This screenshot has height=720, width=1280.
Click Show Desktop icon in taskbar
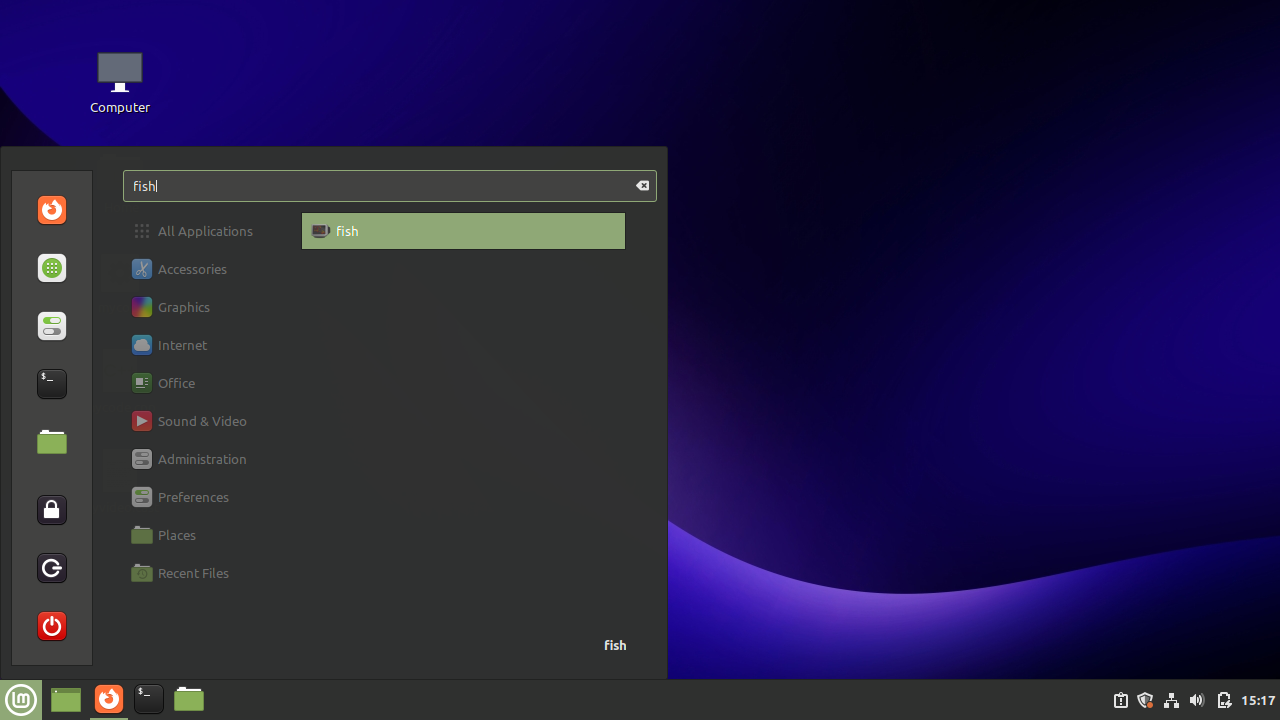66,700
